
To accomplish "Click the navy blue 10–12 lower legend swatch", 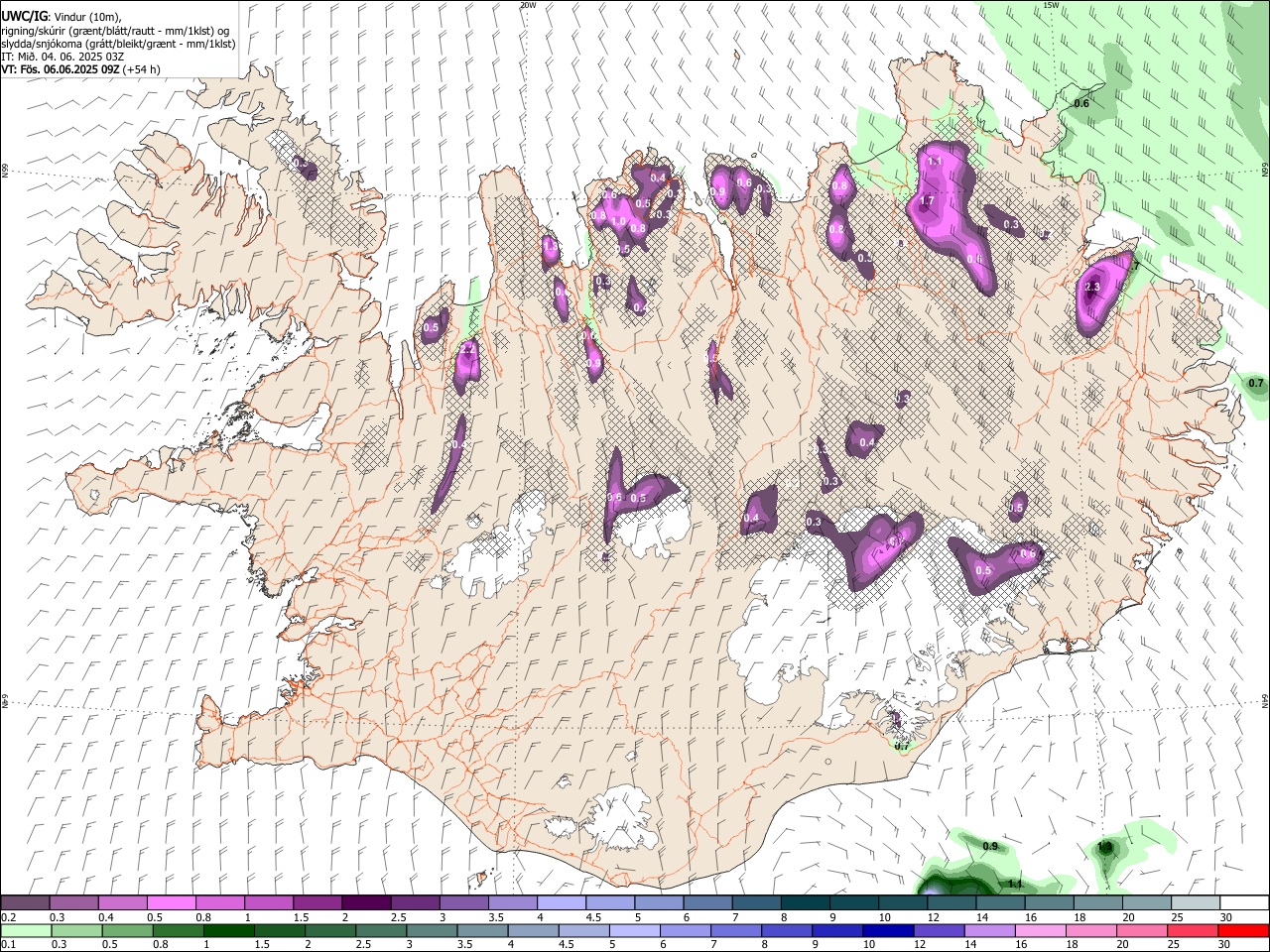I will coord(886,931).
